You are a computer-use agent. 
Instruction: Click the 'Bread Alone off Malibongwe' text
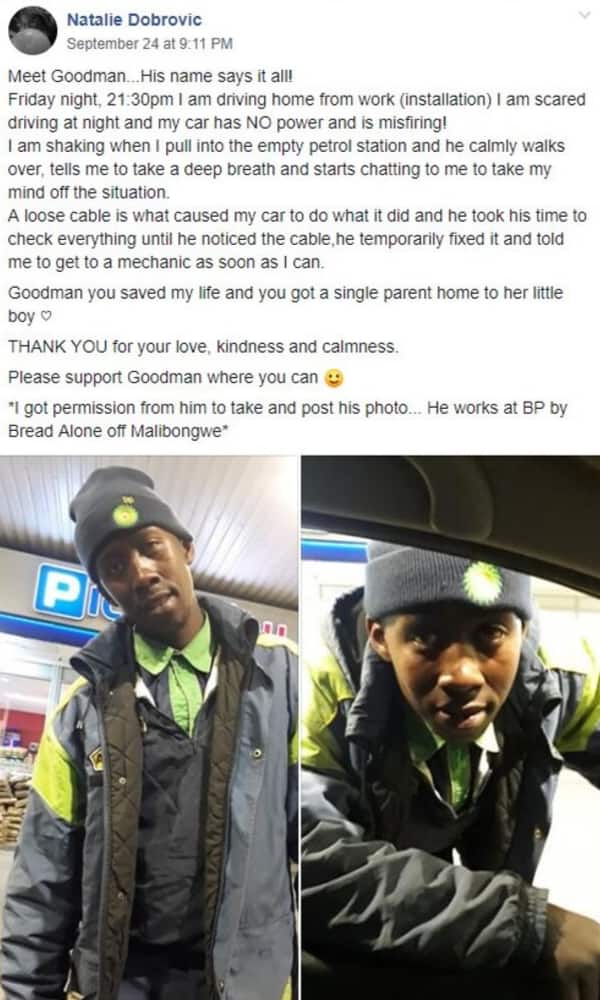(118, 431)
